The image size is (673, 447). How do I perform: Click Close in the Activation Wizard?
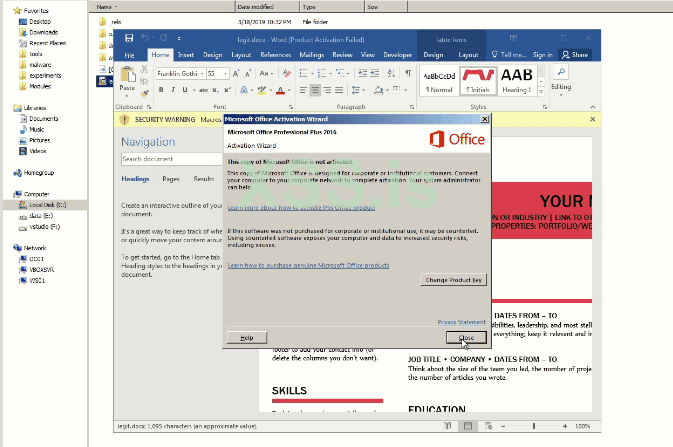pos(466,338)
